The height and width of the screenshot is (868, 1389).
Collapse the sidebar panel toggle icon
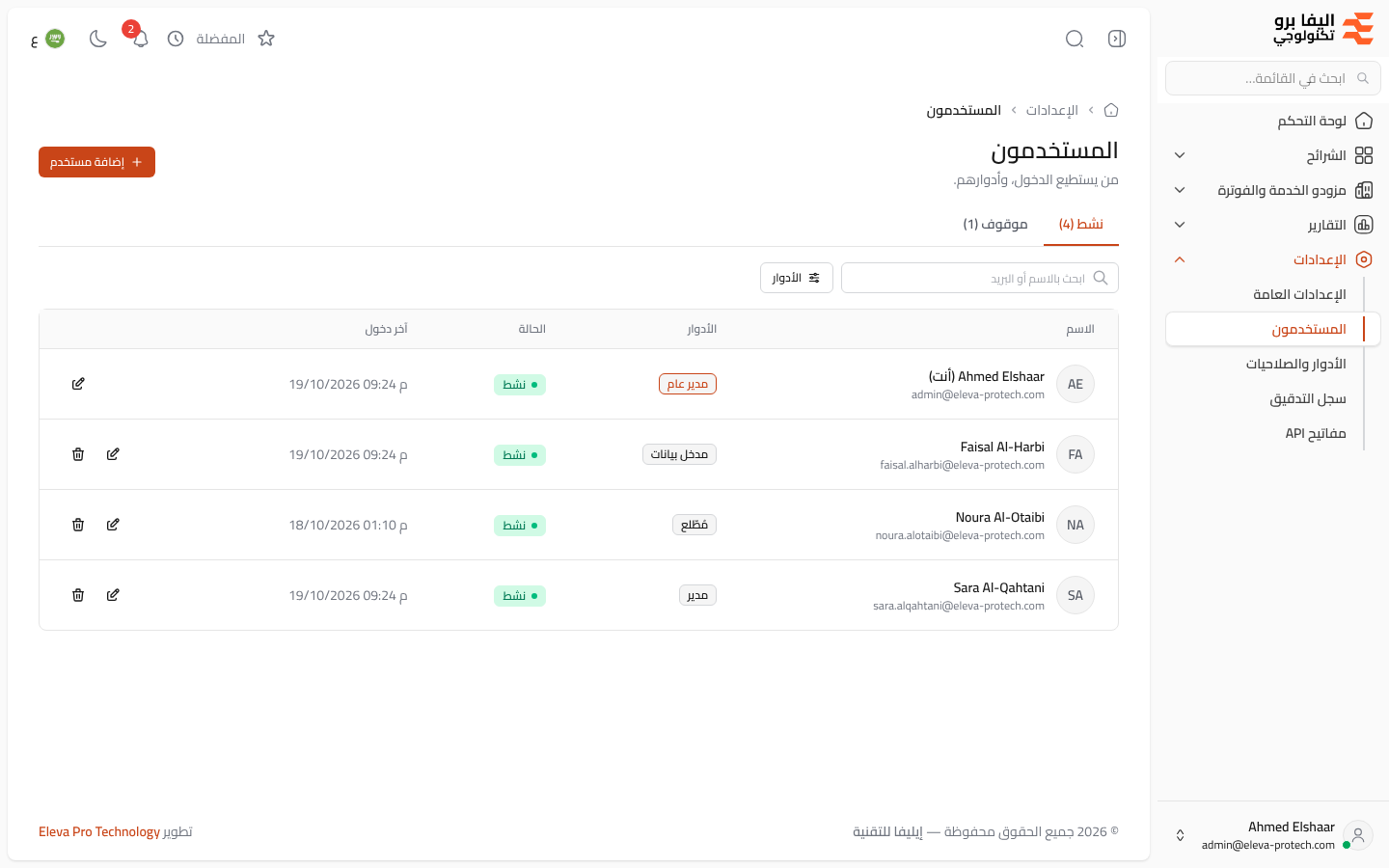click(x=1117, y=39)
